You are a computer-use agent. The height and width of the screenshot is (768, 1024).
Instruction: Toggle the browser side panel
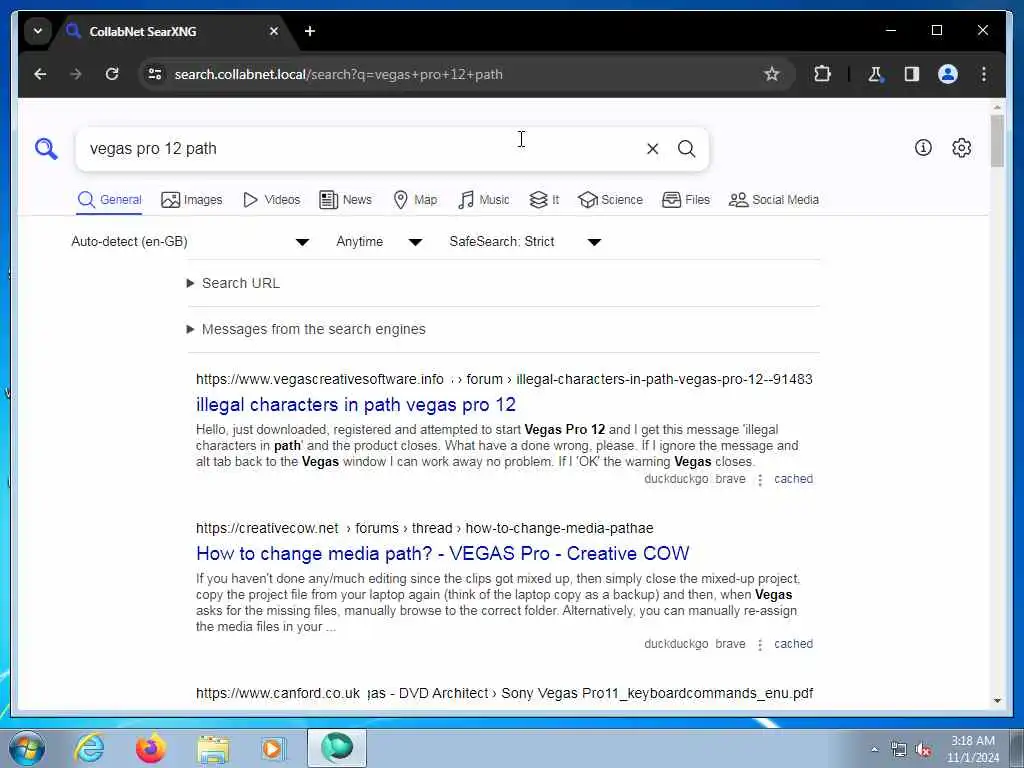pyautogui.click(x=912, y=74)
